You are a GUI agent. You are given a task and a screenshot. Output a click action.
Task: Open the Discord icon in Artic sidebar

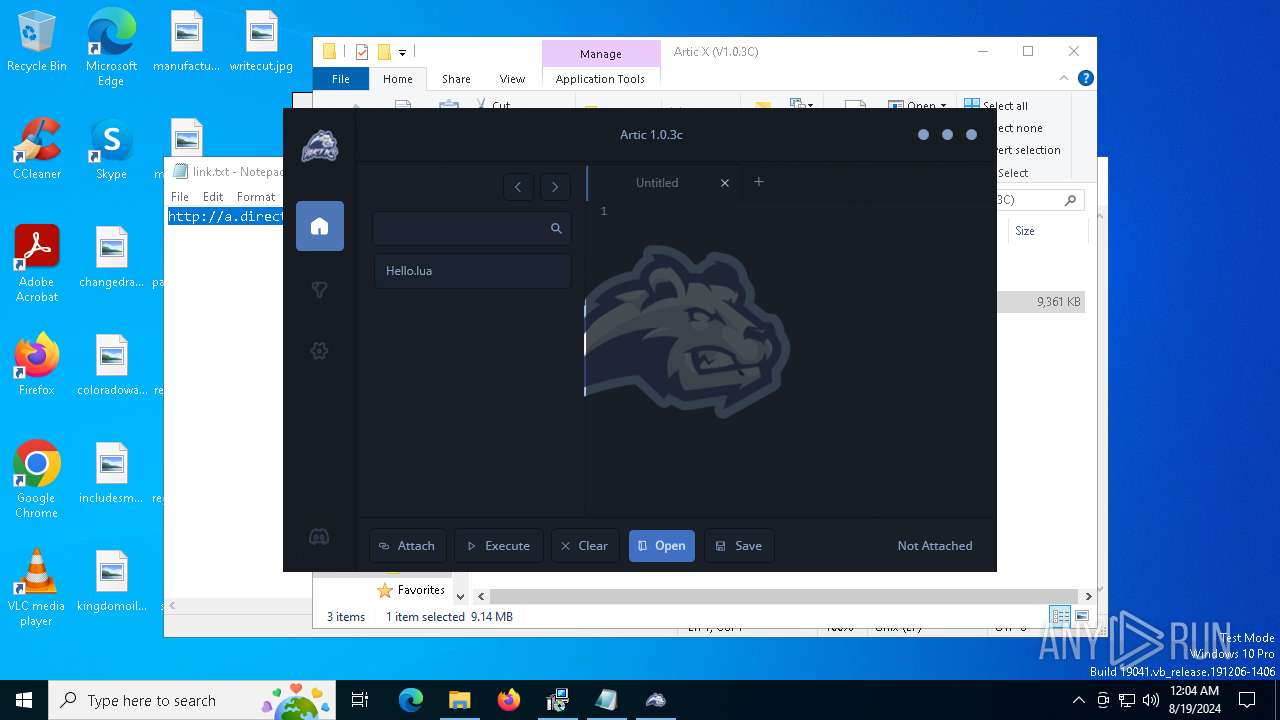pos(320,537)
